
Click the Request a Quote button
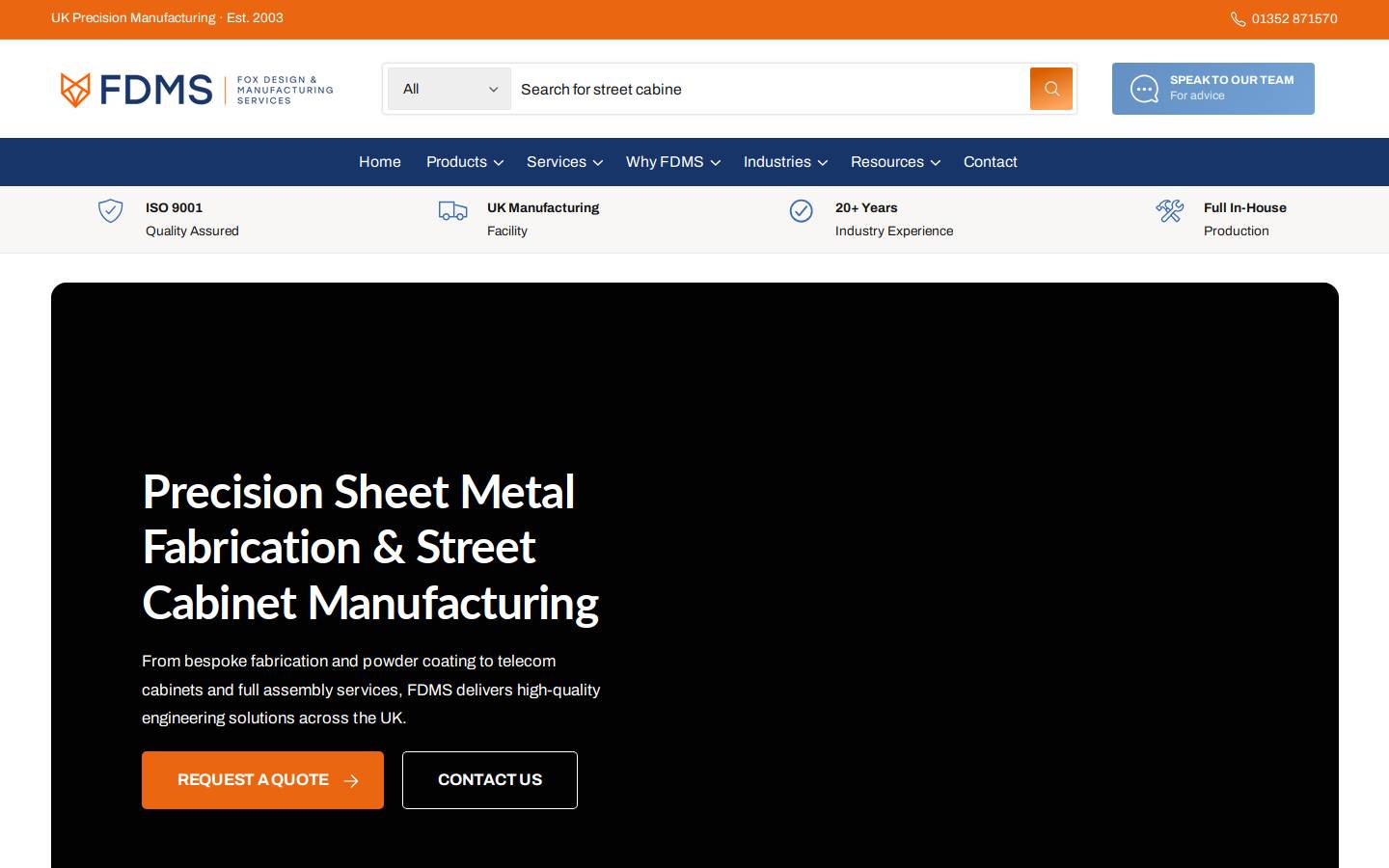click(262, 780)
